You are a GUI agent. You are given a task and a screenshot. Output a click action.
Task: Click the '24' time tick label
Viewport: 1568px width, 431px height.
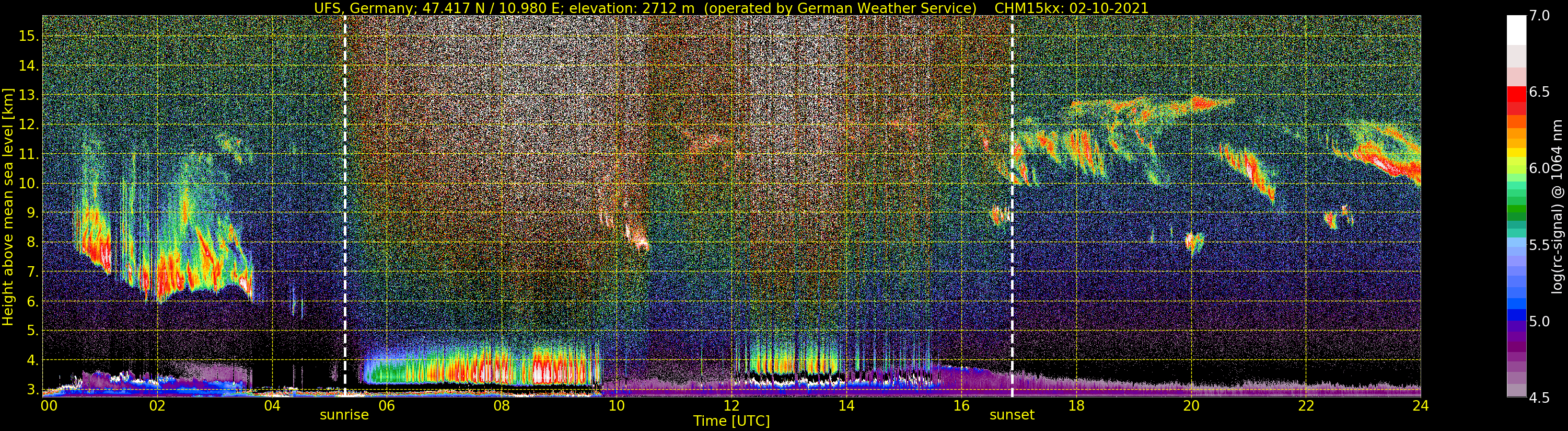[1420, 405]
